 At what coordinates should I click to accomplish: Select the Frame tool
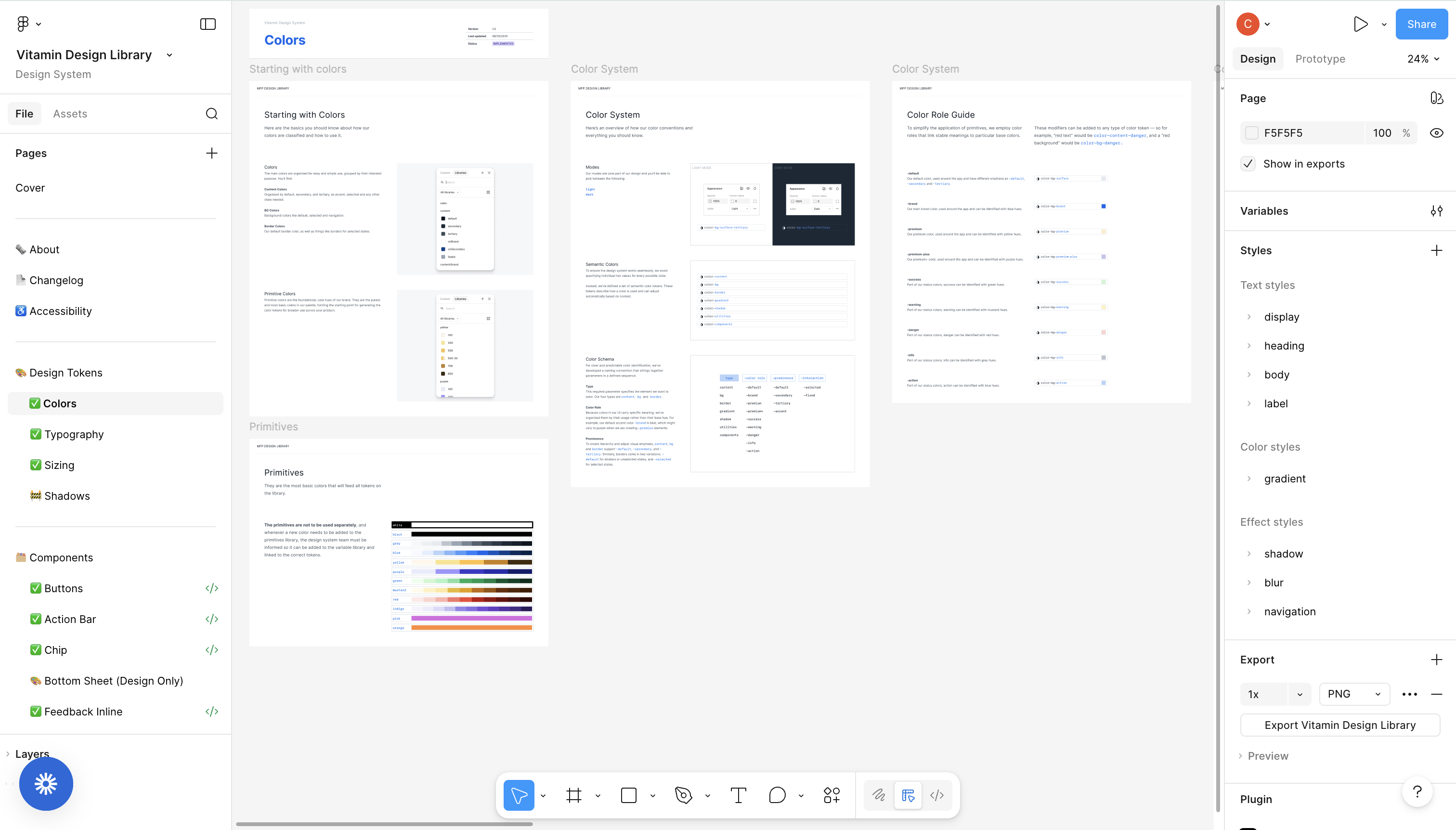(x=573, y=795)
